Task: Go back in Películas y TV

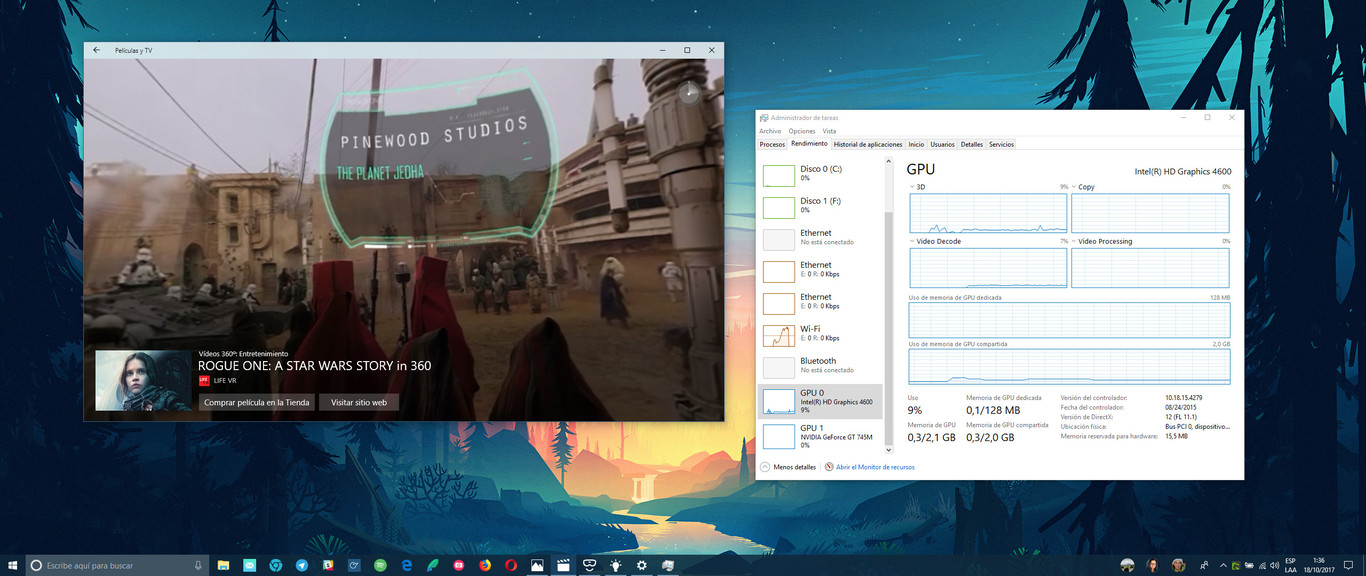Action: tap(97, 50)
